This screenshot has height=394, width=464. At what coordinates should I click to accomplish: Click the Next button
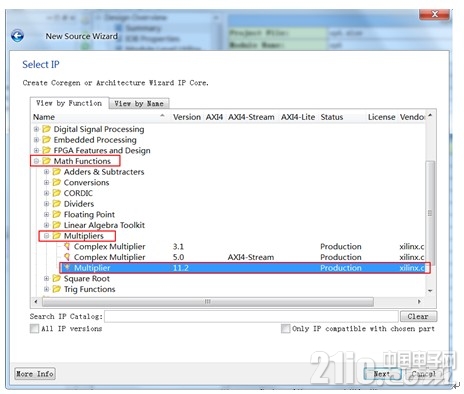(382, 374)
